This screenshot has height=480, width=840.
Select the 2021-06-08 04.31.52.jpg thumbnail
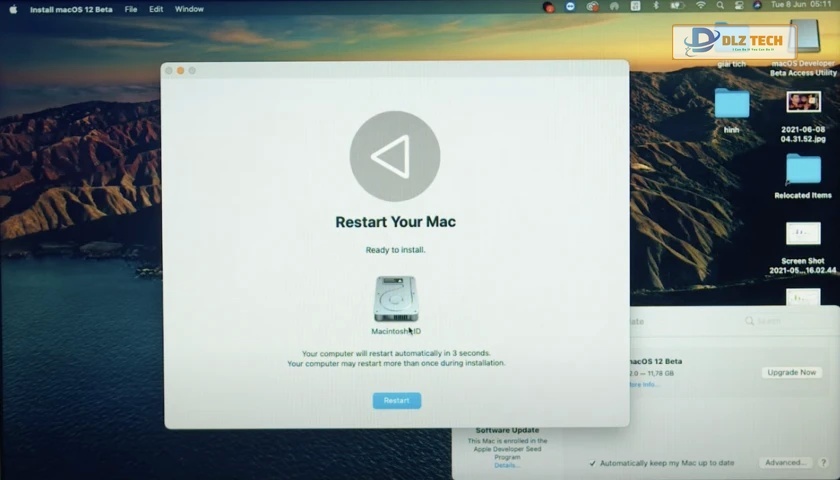pos(803,103)
